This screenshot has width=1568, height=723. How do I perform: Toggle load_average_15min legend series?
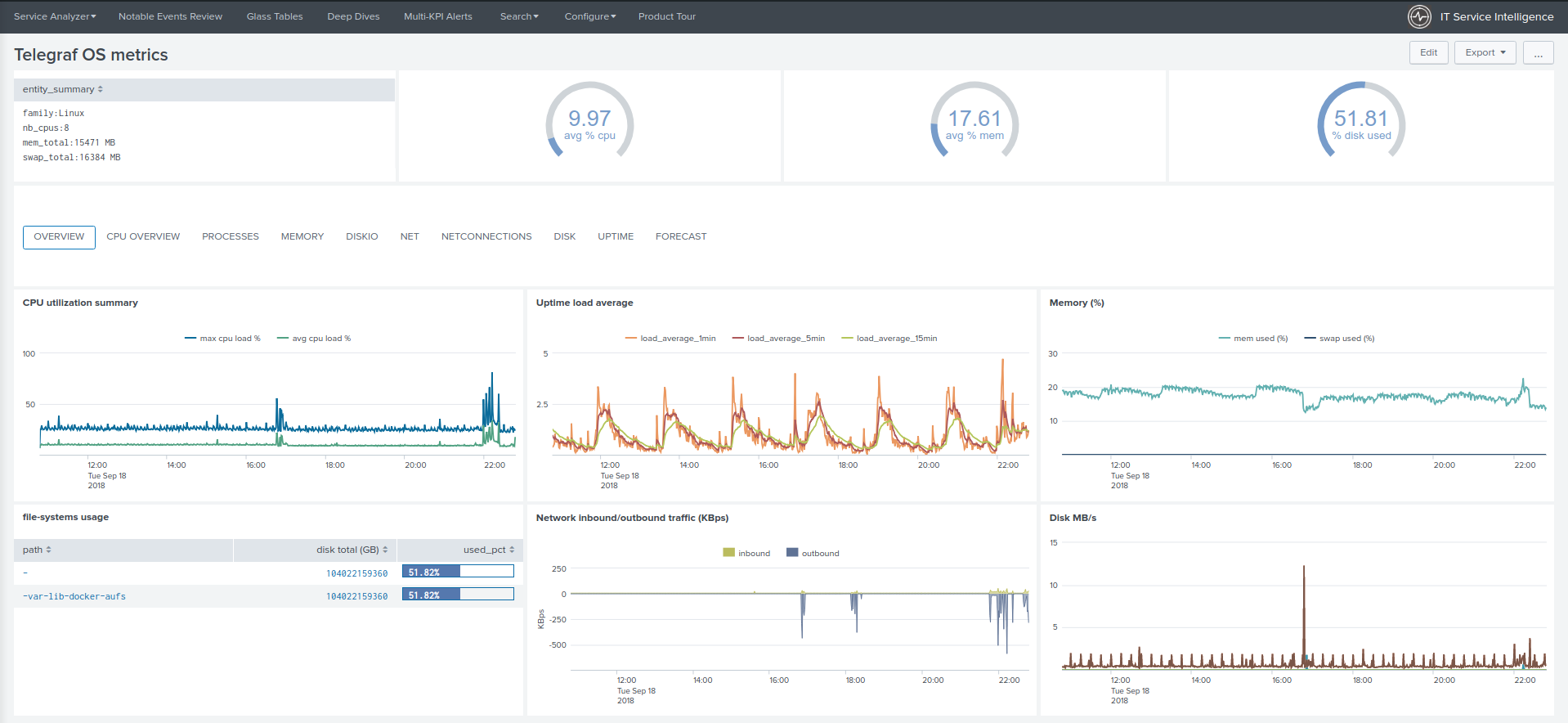(889, 339)
